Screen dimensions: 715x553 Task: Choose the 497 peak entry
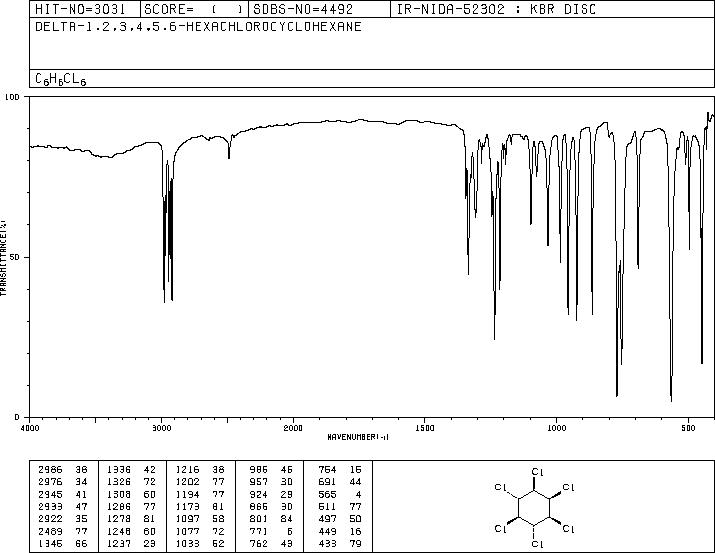[x=340, y=519]
